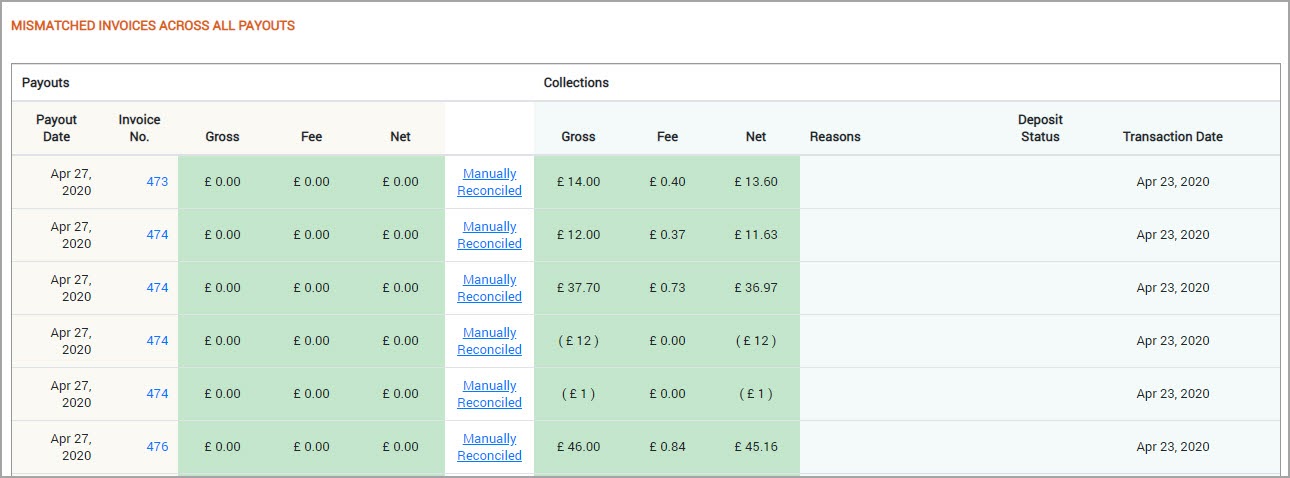Screen dimensions: 1290x478
Task: Select collections fee value £ 0.40
Action: pos(667,182)
